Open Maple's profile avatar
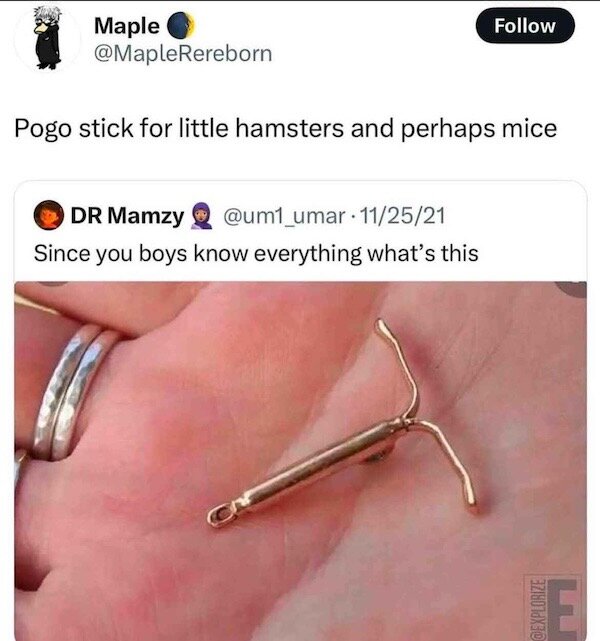The image size is (600, 641). pyautogui.click(x=47, y=38)
